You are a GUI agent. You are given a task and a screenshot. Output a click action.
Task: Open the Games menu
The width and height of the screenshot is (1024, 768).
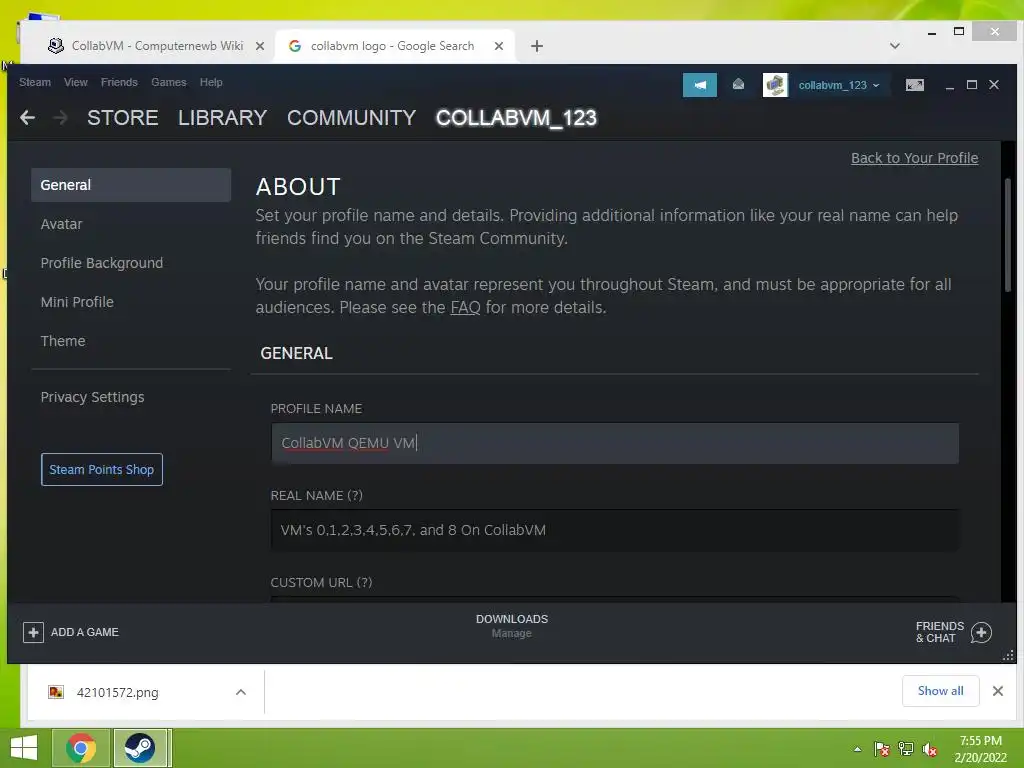tap(168, 82)
